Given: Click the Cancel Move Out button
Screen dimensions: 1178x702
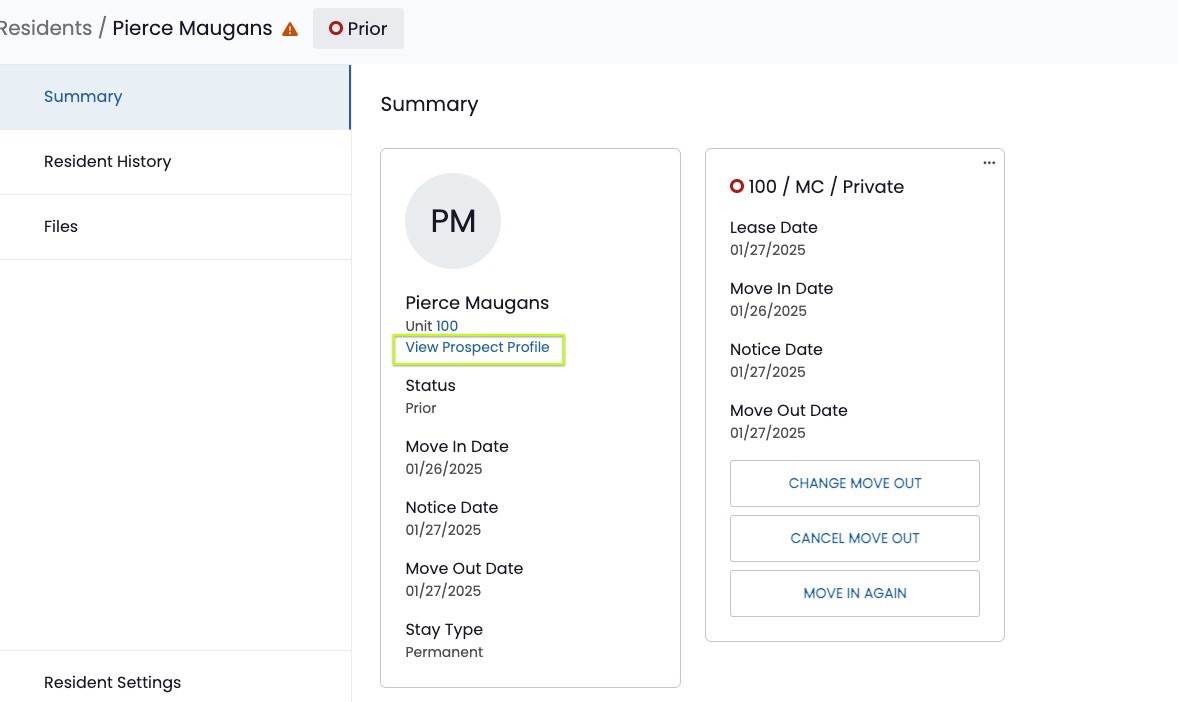Looking at the screenshot, I should [x=854, y=538].
